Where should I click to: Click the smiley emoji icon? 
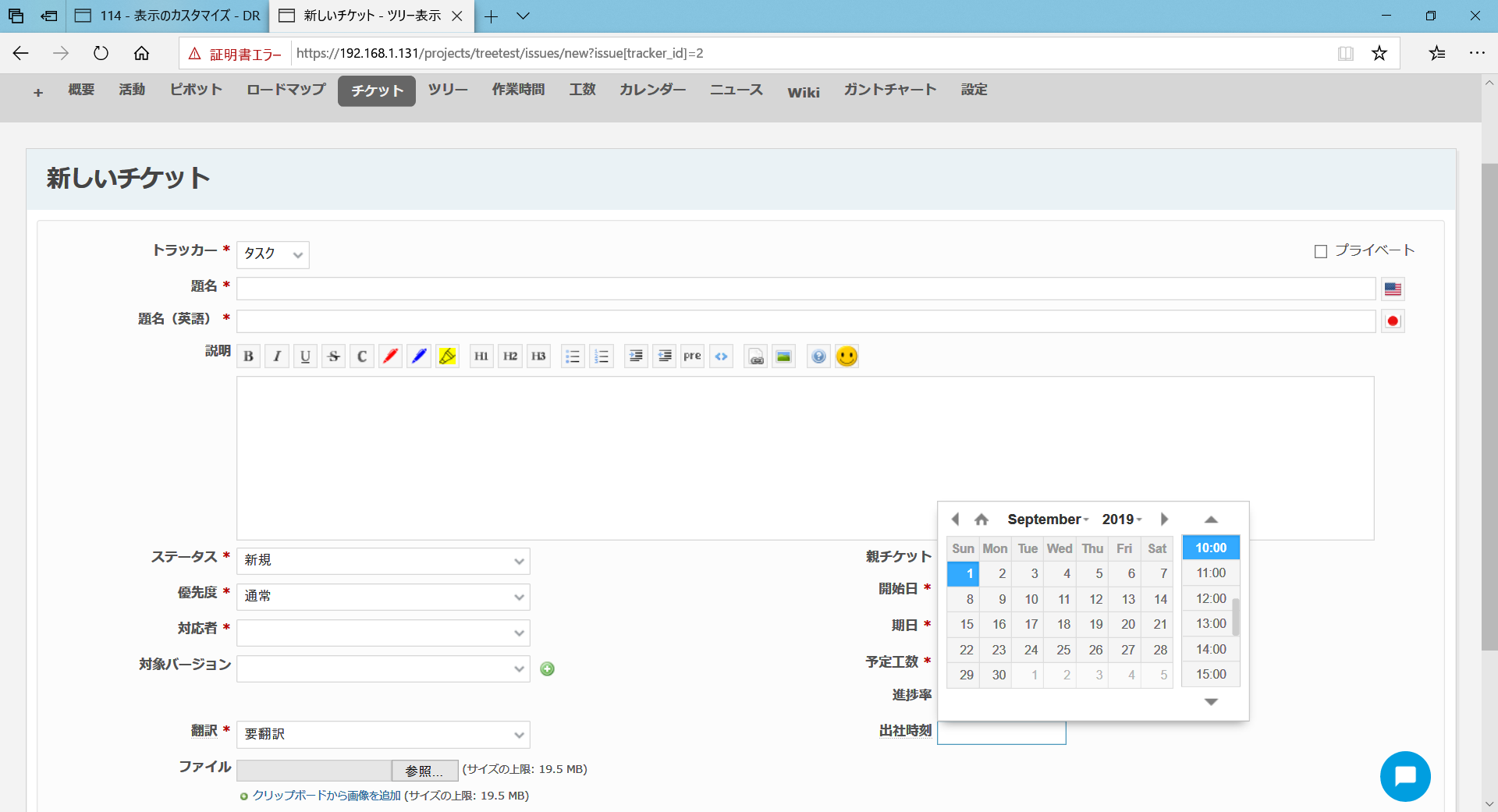pyautogui.click(x=847, y=356)
